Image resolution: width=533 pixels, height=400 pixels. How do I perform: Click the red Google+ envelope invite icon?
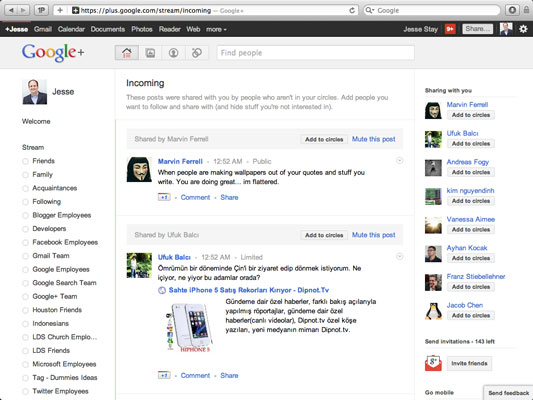click(433, 363)
